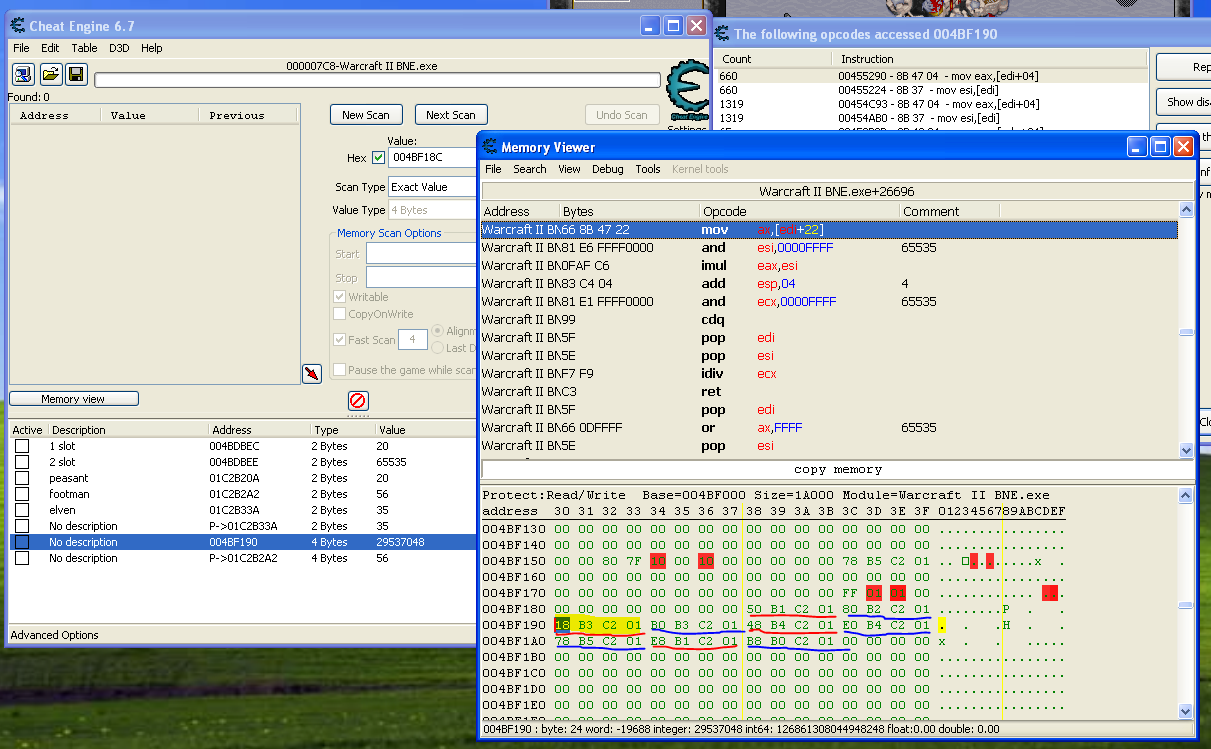Image resolution: width=1211 pixels, height=749 pixels.
Task: Click the save table floppy icon
Action: point(76,74)
